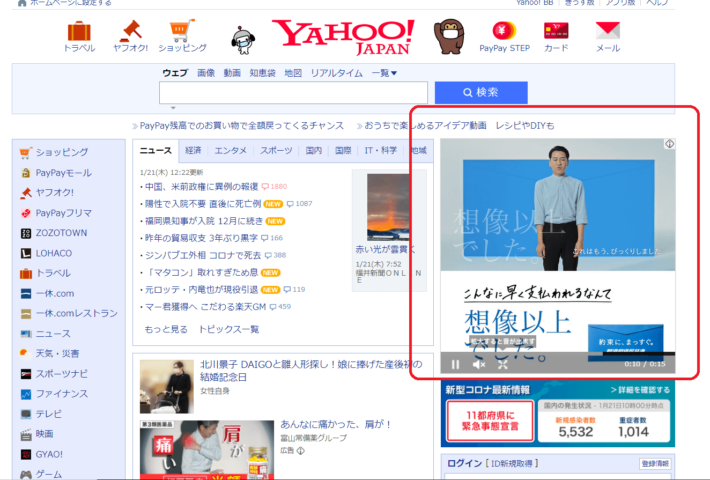
Task: Select the ウェブ search tab
Action: pos(175,73)
